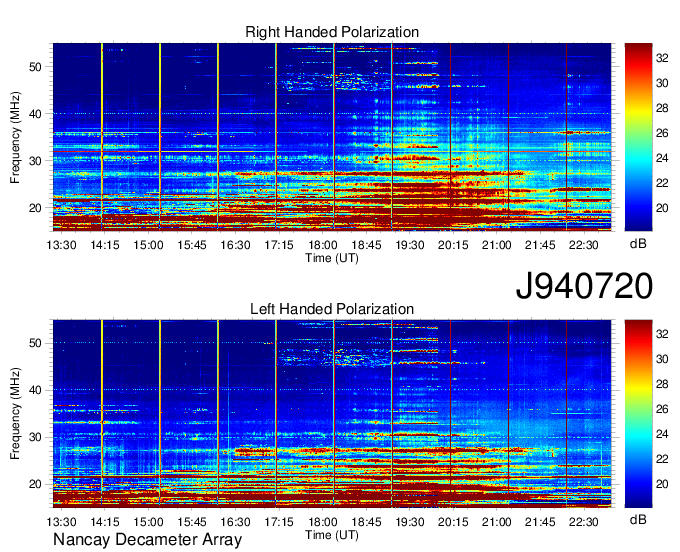Image resolution: width=680 pixels, height=552 pixels.
Task: Click 15:00 tick on Left Handed time axis
Action: point(148,522)
